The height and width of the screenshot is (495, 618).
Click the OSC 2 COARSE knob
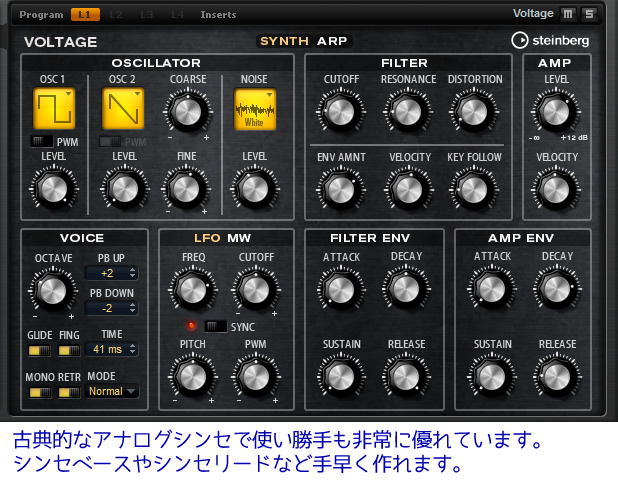click(188, 112)
